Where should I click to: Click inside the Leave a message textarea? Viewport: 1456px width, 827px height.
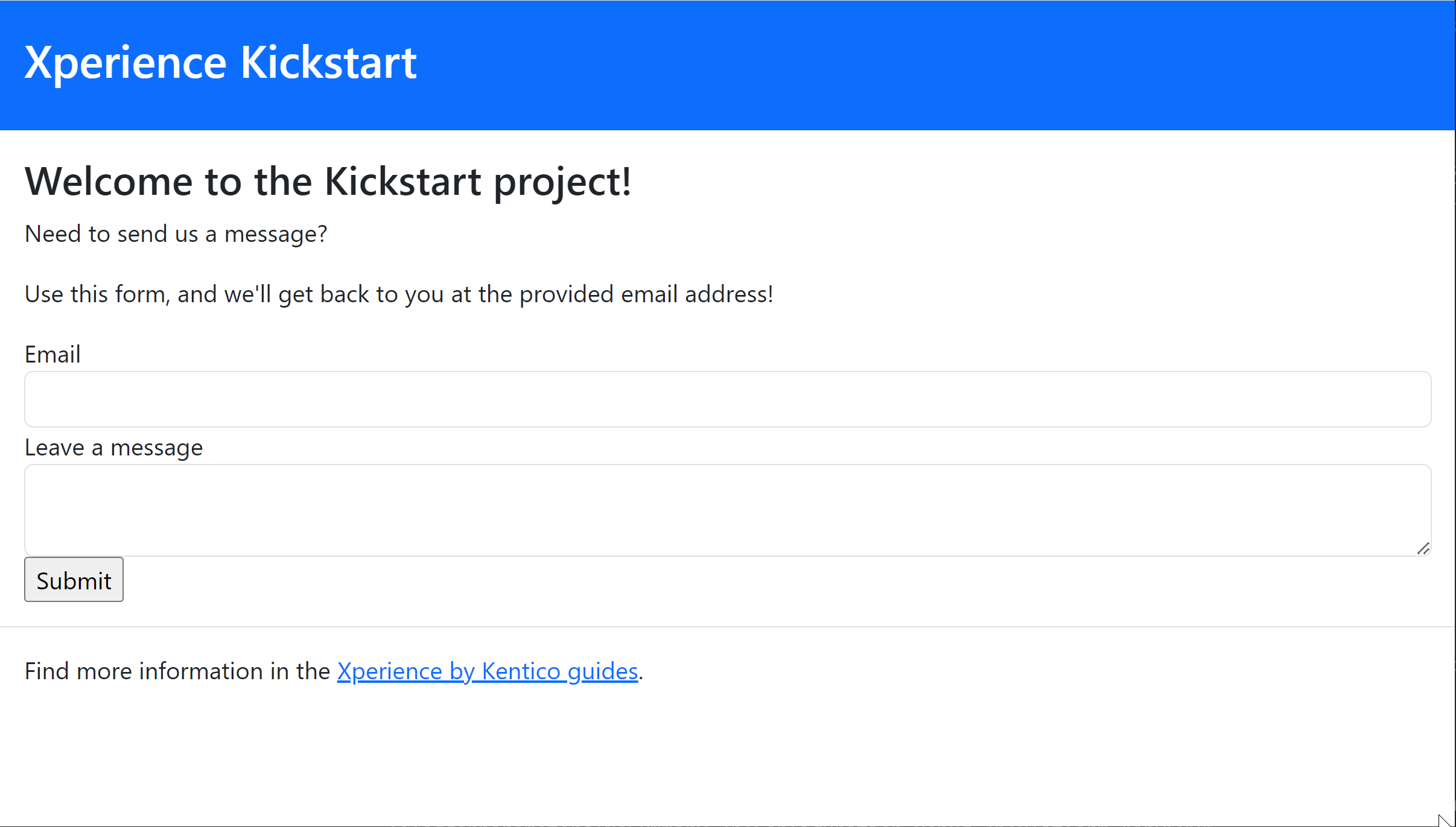tap(727, 510)
